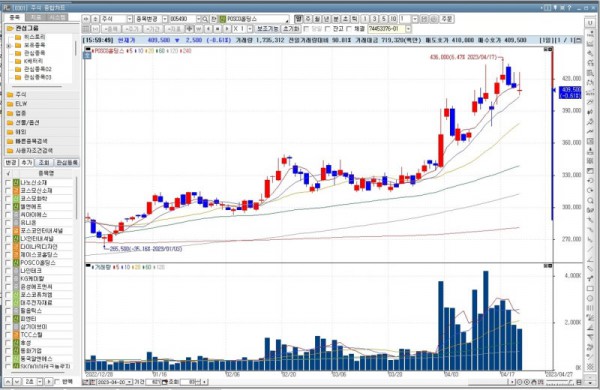Tick the checkbox for 나노신소재
This screenshot has width=600, height=390.
coord(8,183)
